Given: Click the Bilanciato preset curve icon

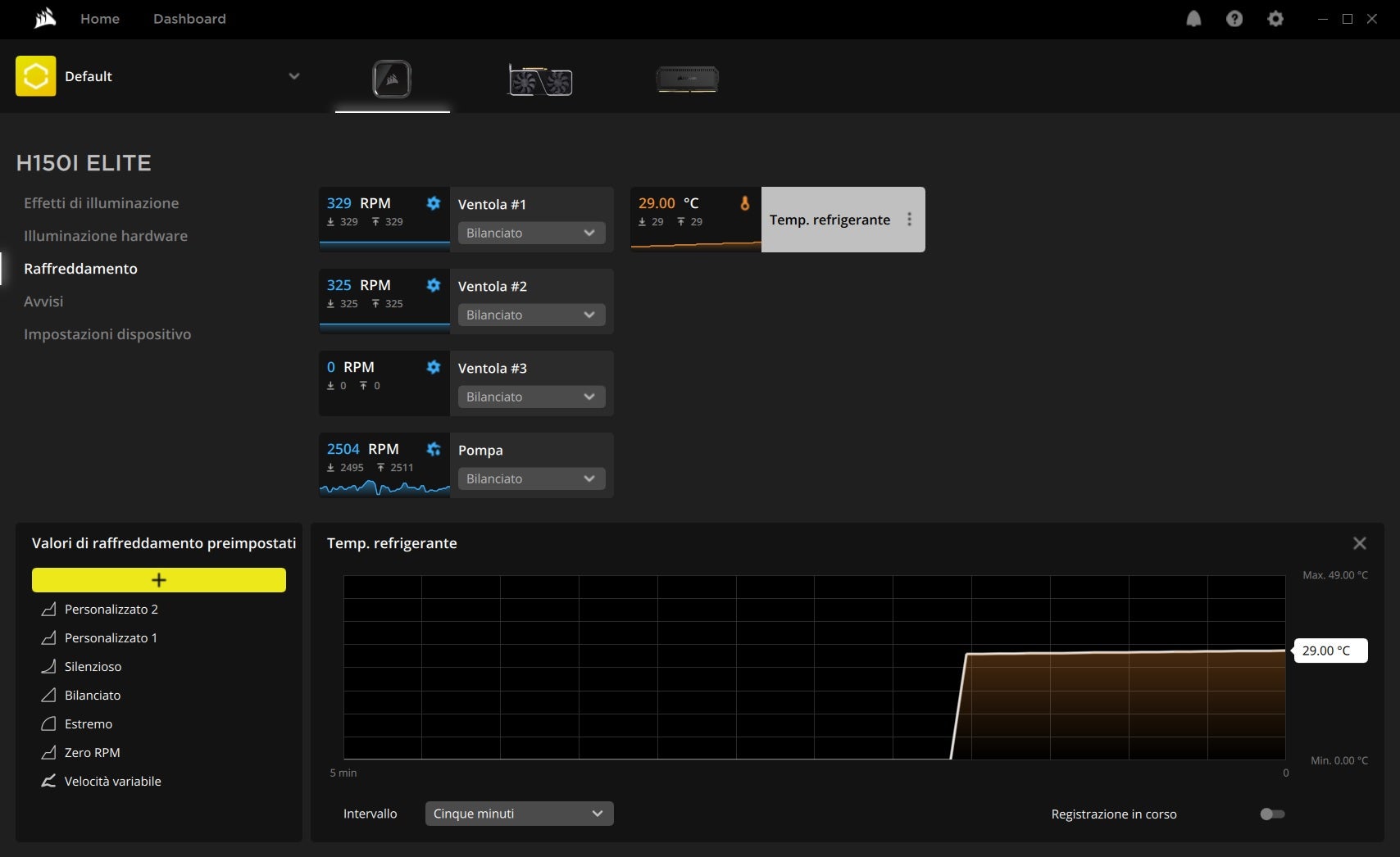Looking at the screenshot, I should pyautogui.click(x=49, y=695).
